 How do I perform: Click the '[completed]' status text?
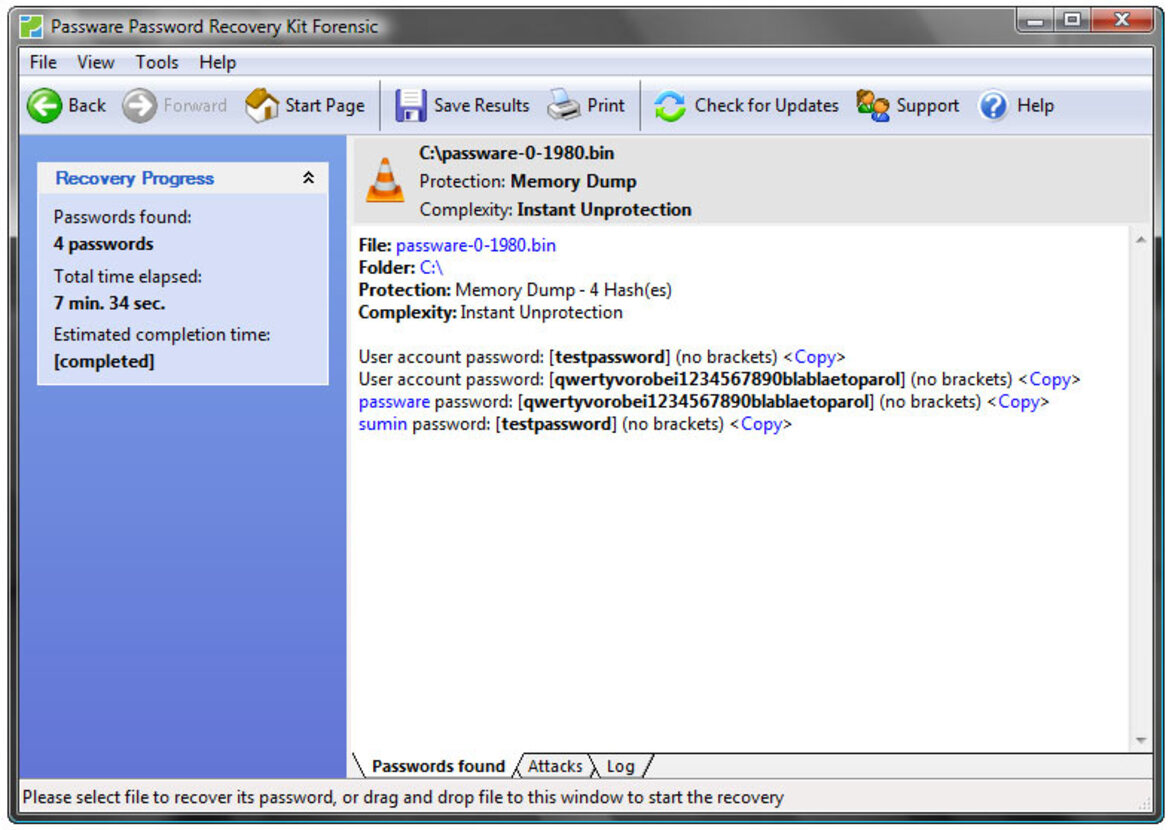click(104, 362)
